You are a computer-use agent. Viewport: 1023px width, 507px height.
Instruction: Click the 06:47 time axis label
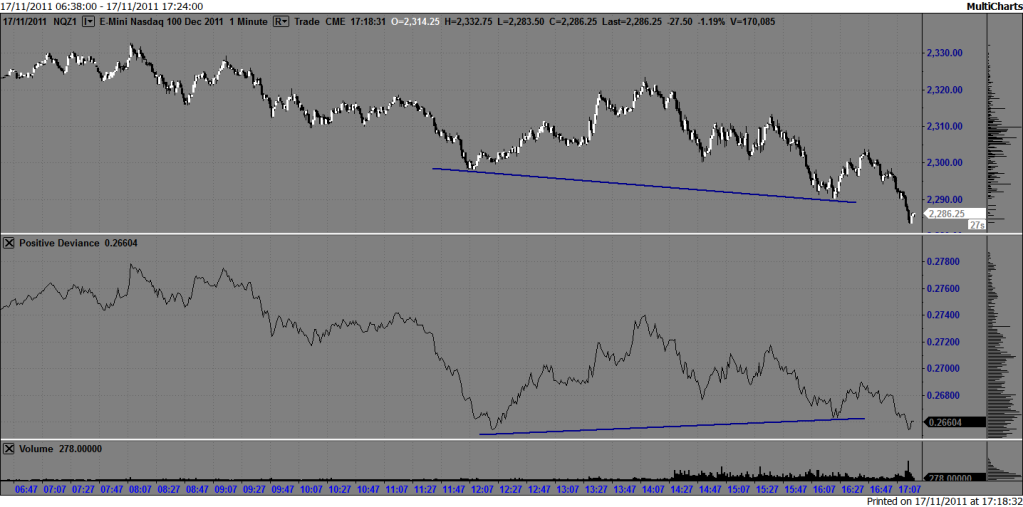(29, 490)
